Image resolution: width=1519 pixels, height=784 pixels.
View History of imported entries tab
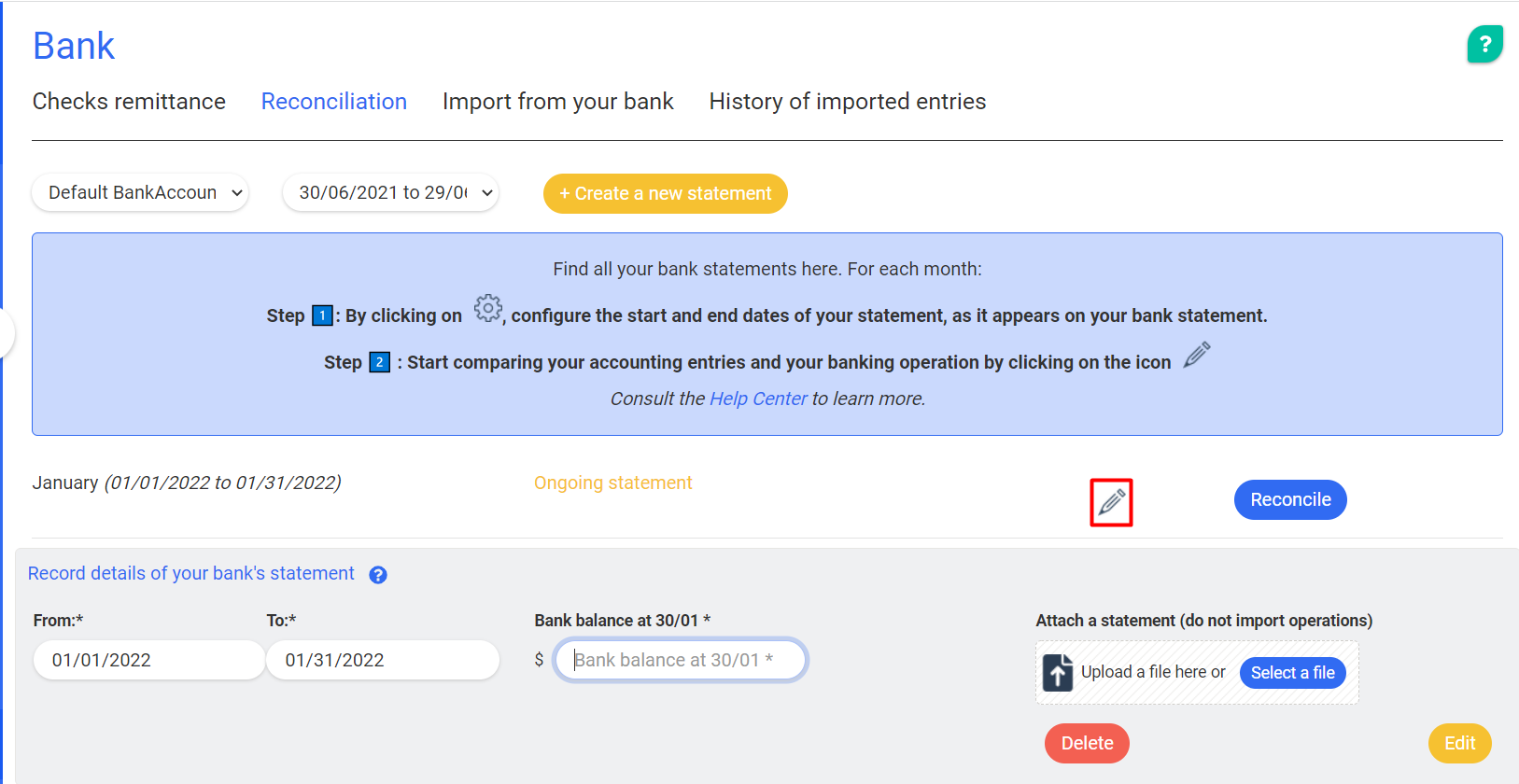pos(847,102)
